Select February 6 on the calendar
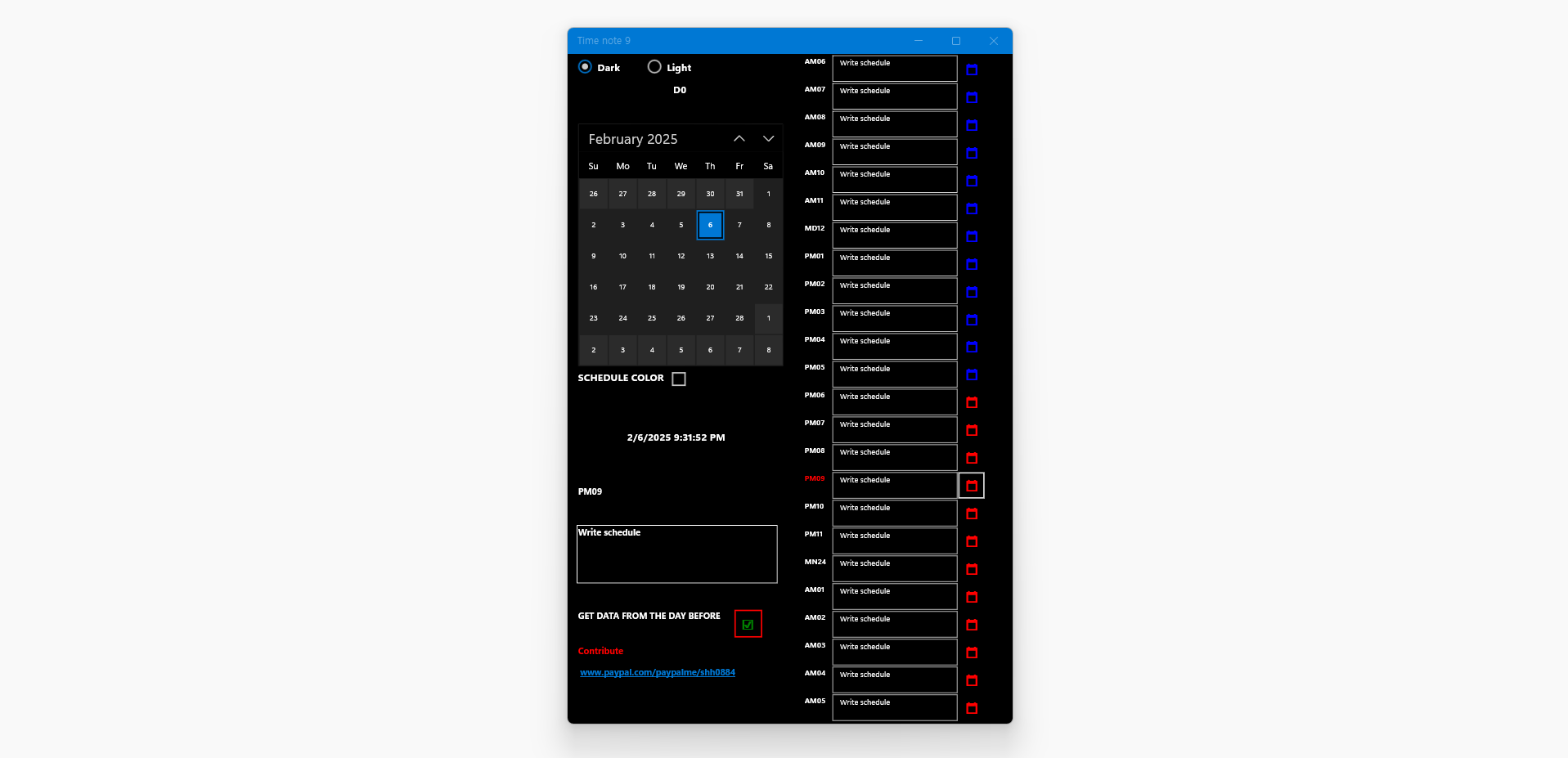1568x758 pixels. tap(710, 225)
